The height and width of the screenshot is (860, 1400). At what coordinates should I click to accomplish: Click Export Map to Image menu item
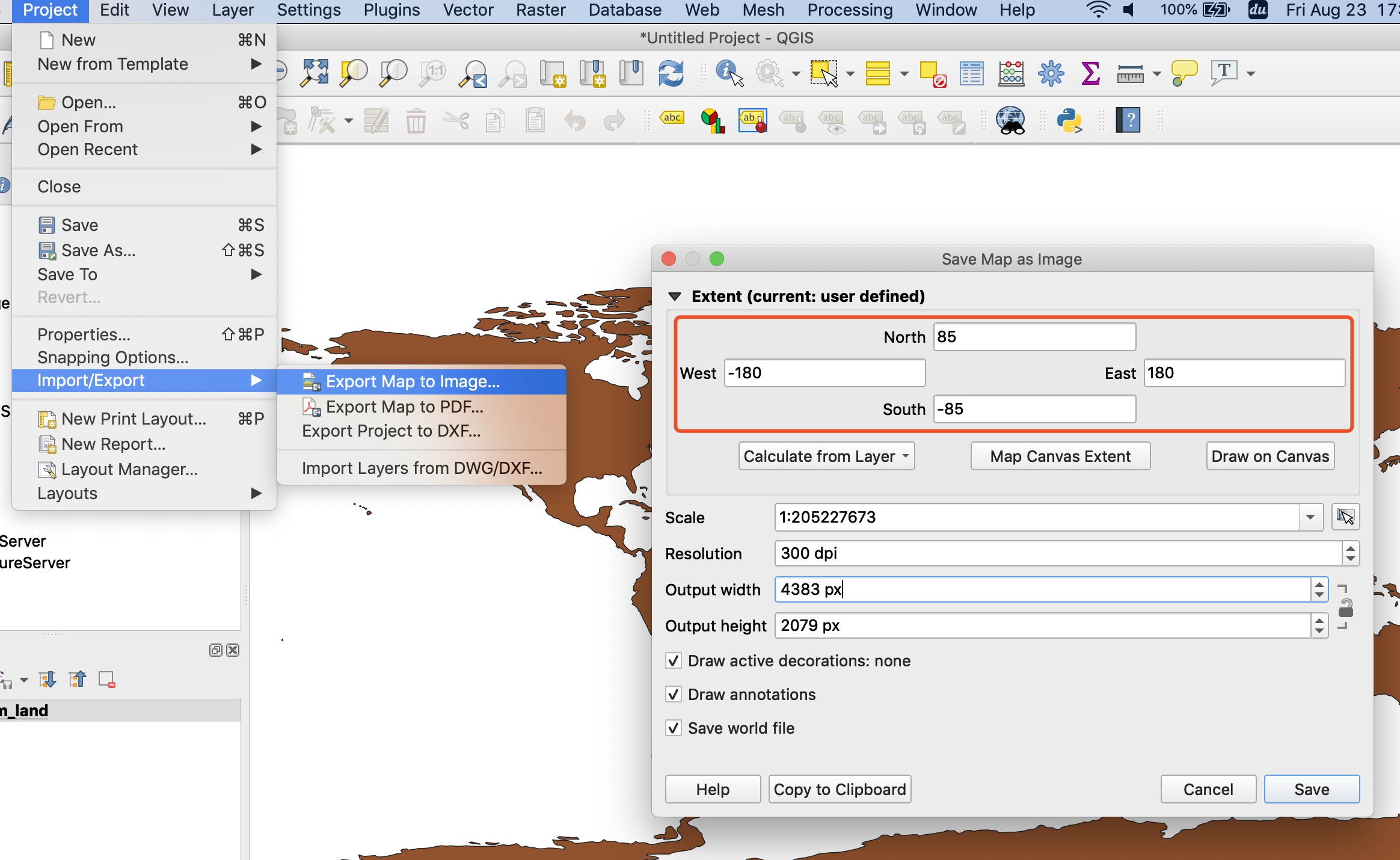422,381
